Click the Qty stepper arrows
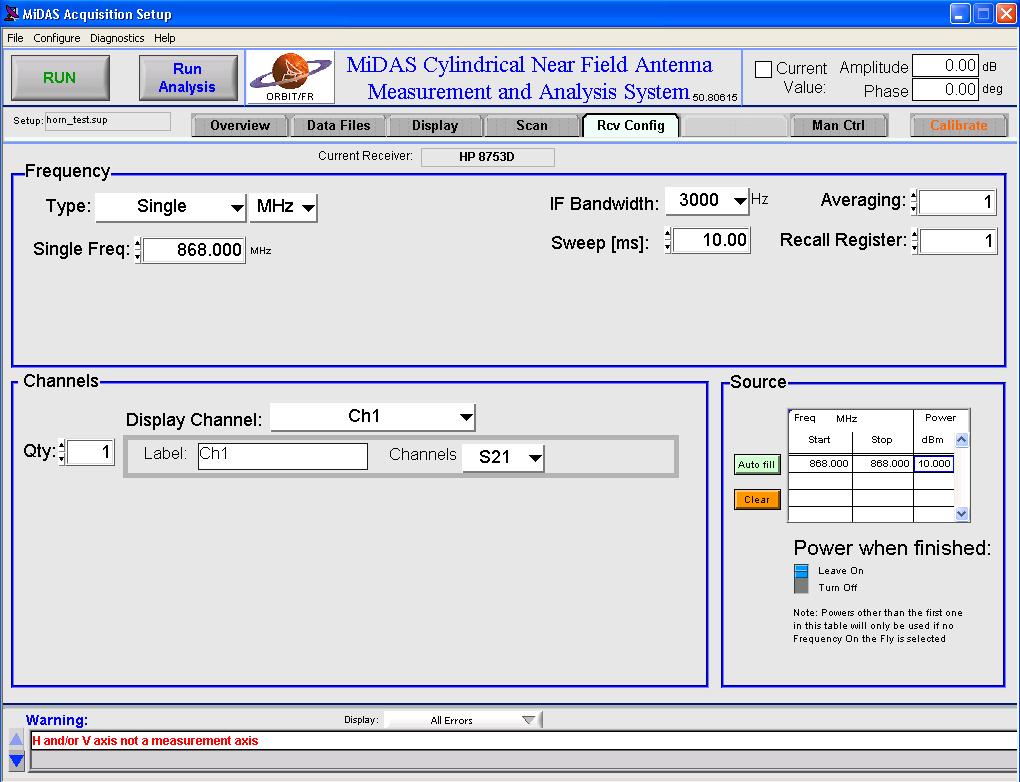Viewport: 1020px width, 782px height. tap(62, 452)
